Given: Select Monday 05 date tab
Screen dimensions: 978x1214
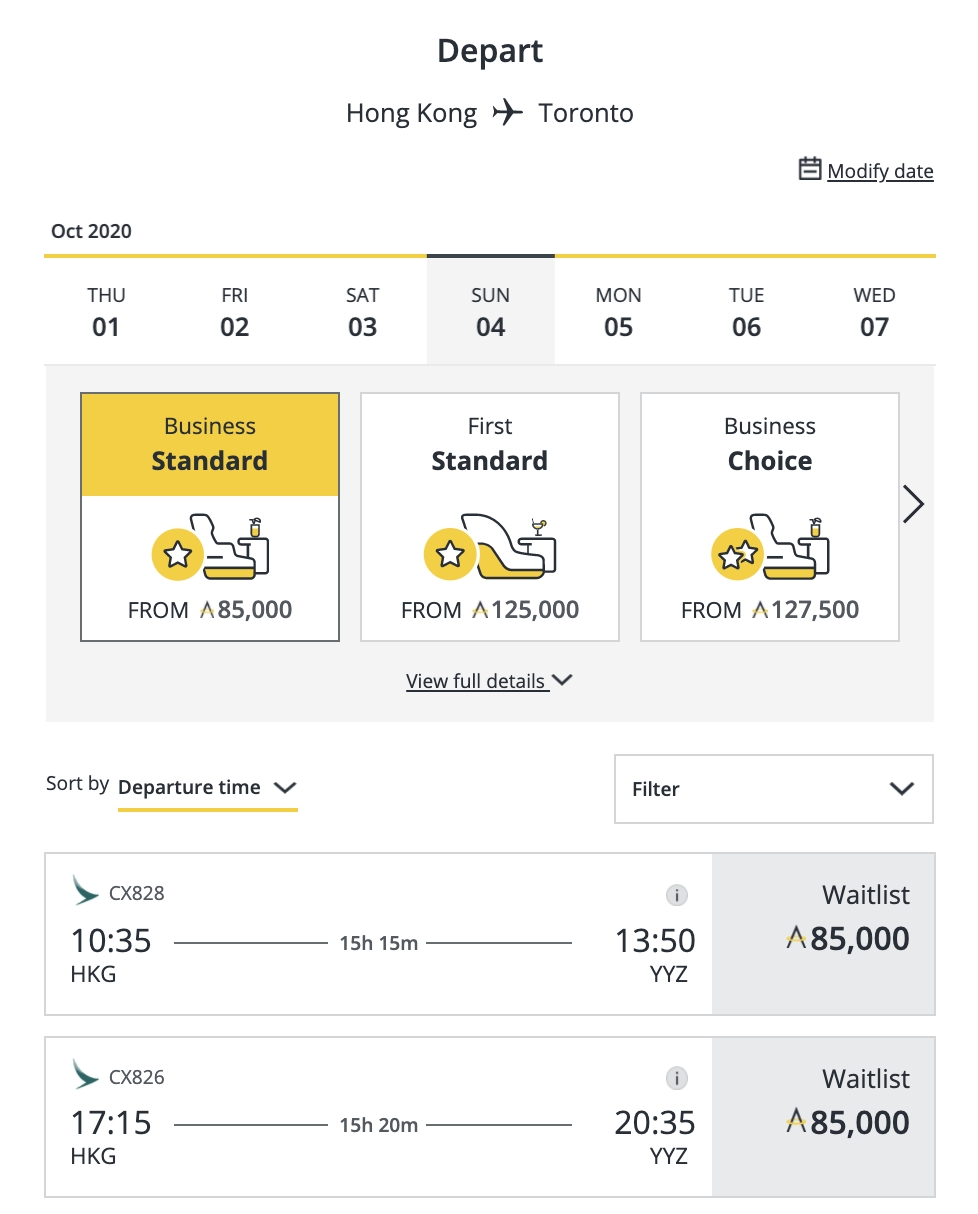Looking at the screenshot, I should tap(618, 311).
